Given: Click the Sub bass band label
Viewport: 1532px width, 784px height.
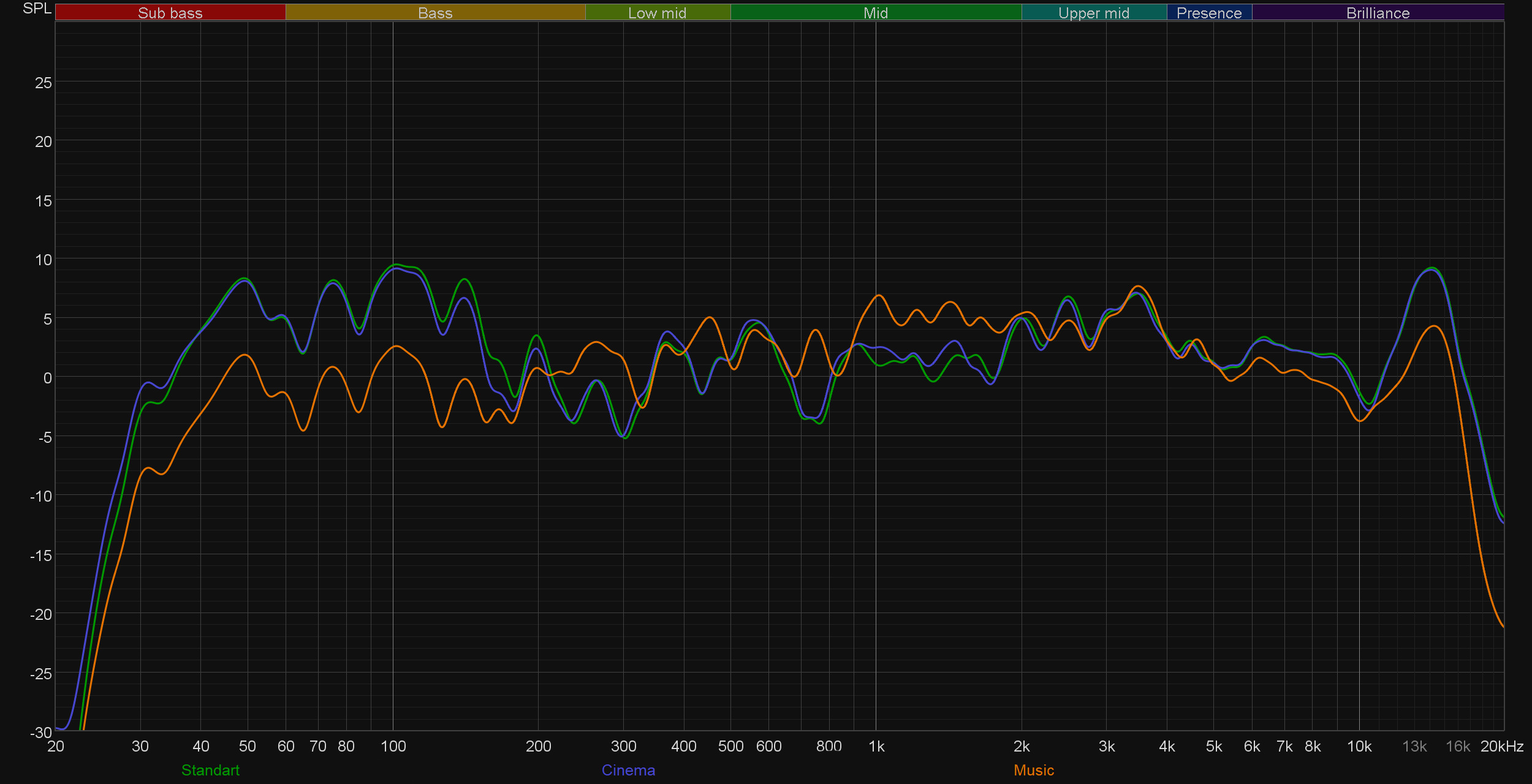Looking at the screenshot, I should click(x=170, y=13).
